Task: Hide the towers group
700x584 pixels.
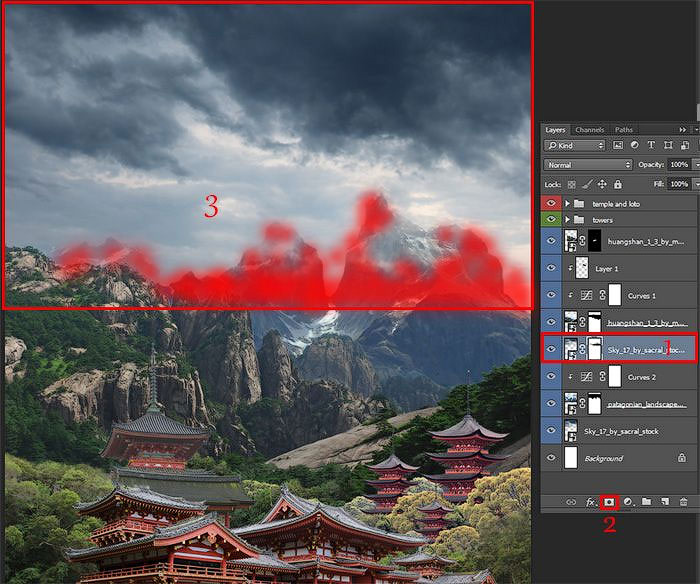Action: point(551,219)
